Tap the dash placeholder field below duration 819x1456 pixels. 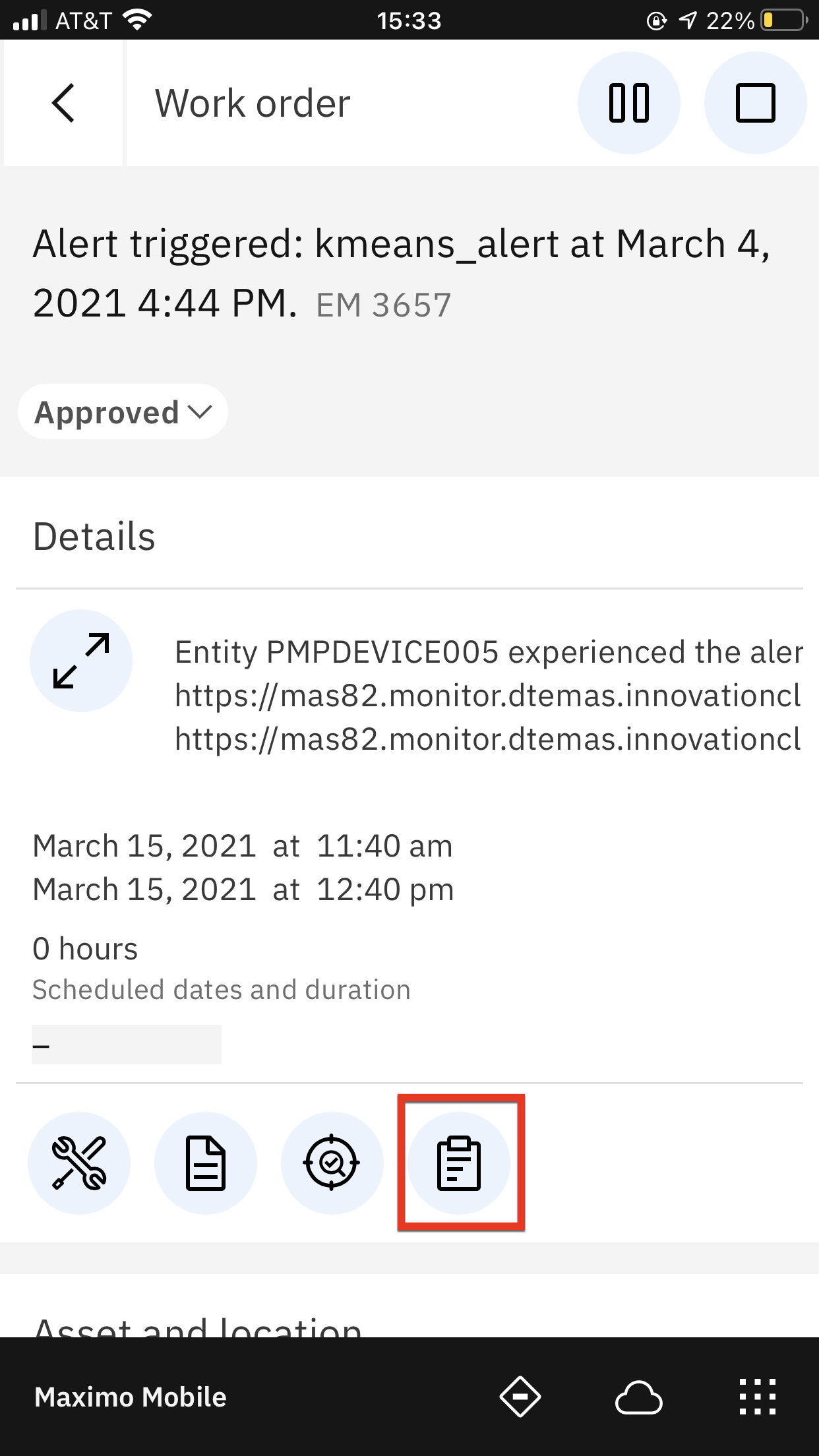click(127, 1045)
